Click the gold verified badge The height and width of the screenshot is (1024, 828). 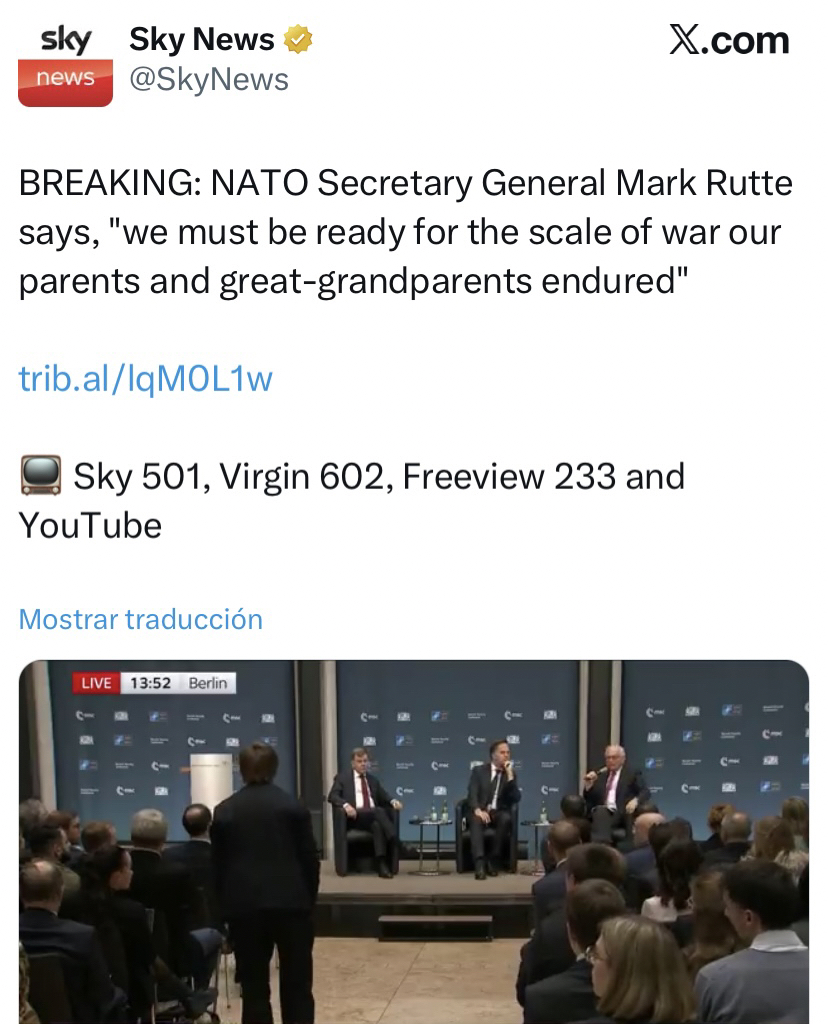(298, 40)
